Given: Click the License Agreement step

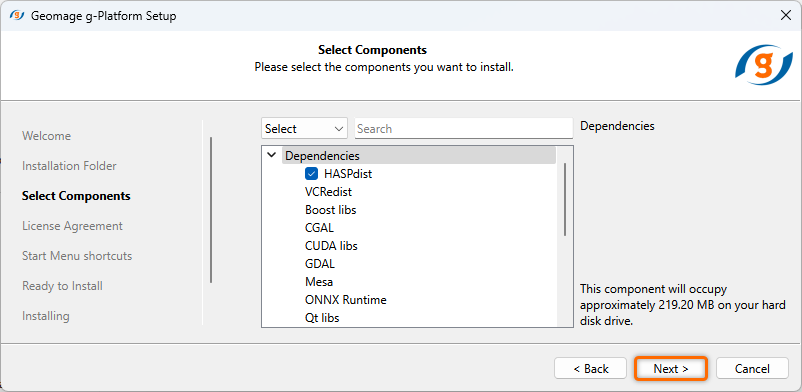Looking at the screenshot, I should (72, 226).
